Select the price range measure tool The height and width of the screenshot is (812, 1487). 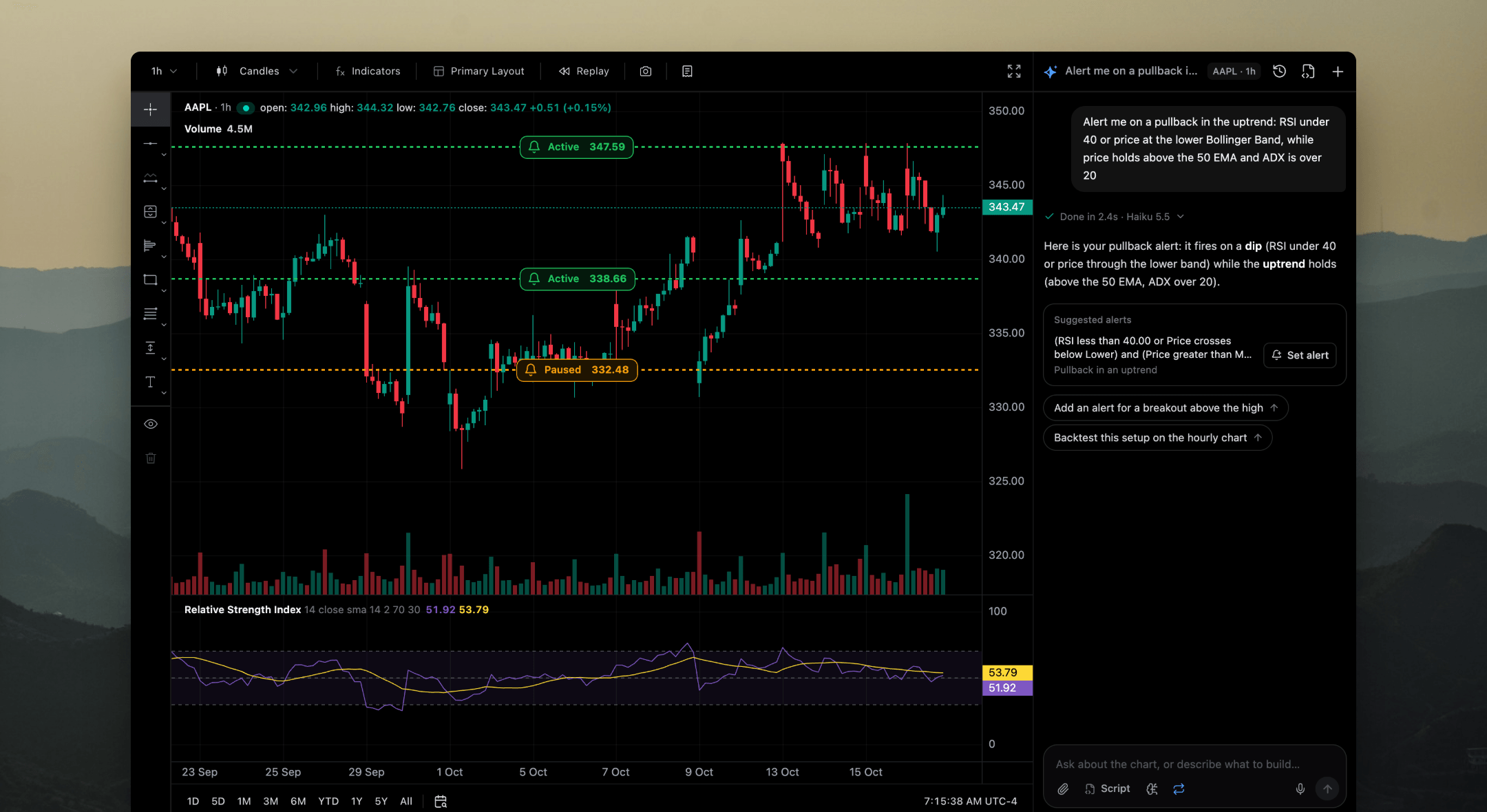pos(150,348)
